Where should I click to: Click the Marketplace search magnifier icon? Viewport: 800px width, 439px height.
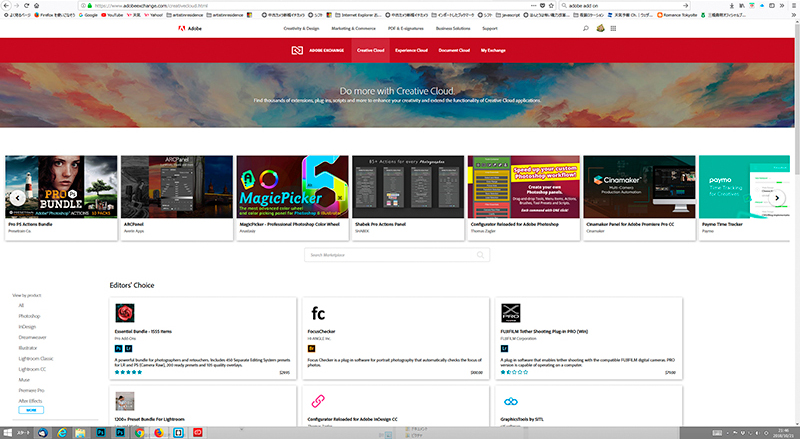(480, 255)
